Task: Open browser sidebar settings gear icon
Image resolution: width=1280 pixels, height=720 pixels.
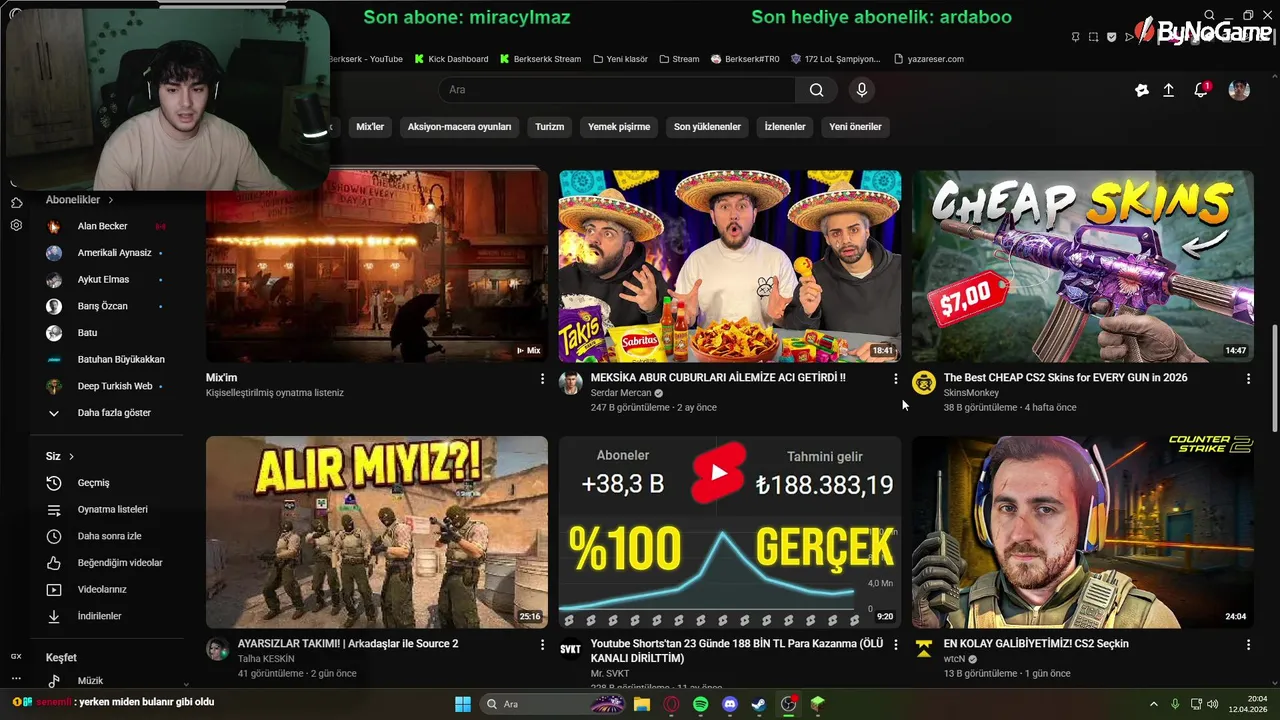Action: pyautogui.click(x=16, y=225)
